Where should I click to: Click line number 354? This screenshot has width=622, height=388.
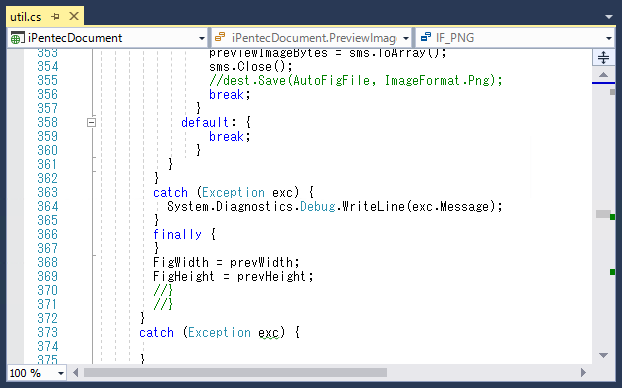[48, 66]
